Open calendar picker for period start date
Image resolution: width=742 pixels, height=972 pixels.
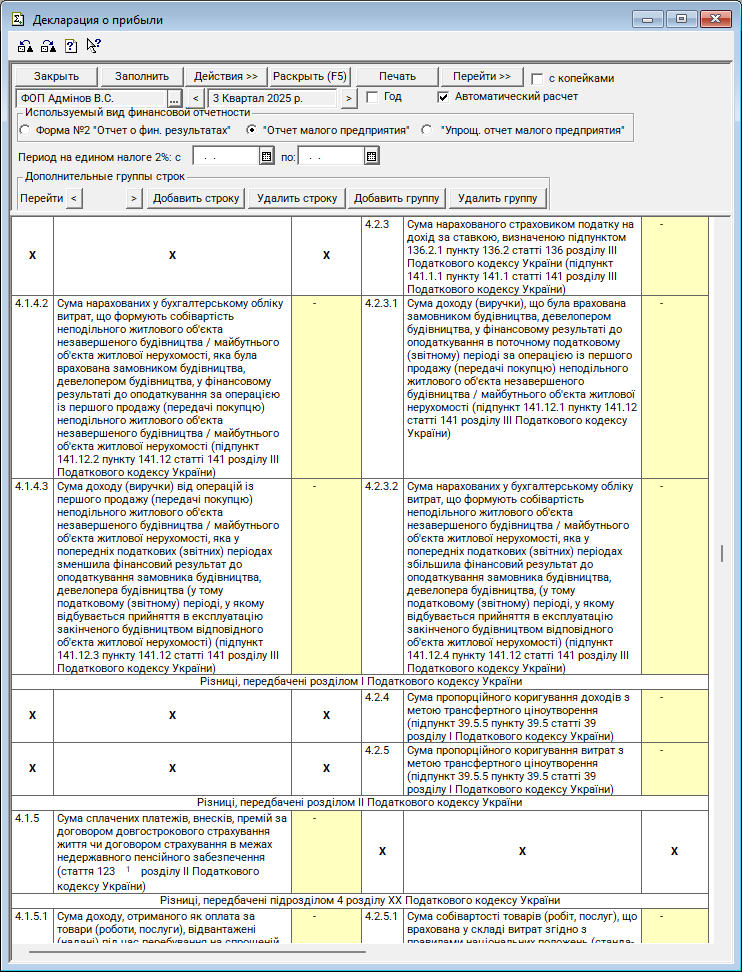(x=266, y=156)
